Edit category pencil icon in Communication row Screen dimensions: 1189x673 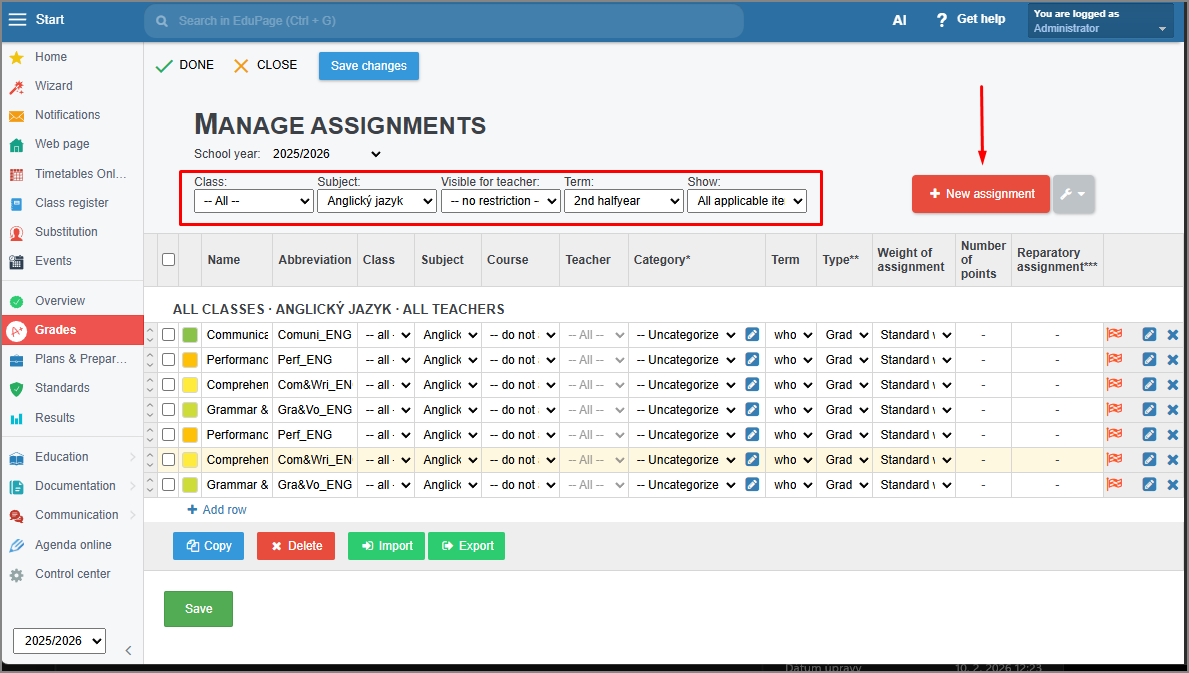(x=752, y=335)
